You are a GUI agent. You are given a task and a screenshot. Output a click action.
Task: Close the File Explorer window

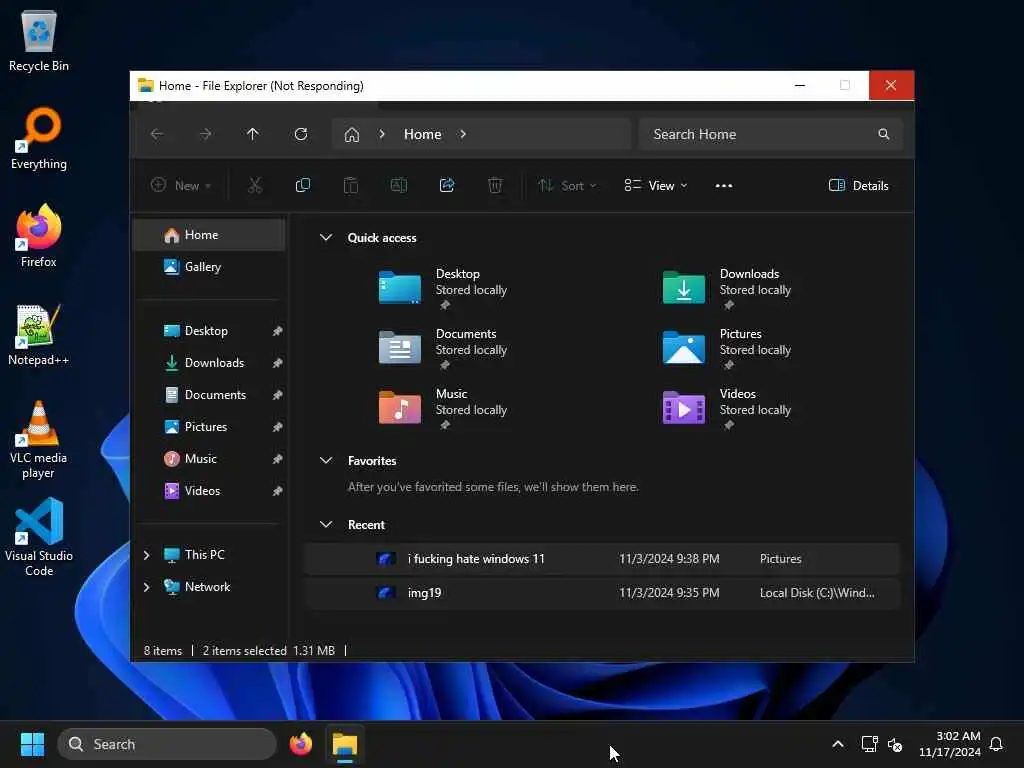tap(891, 86)
